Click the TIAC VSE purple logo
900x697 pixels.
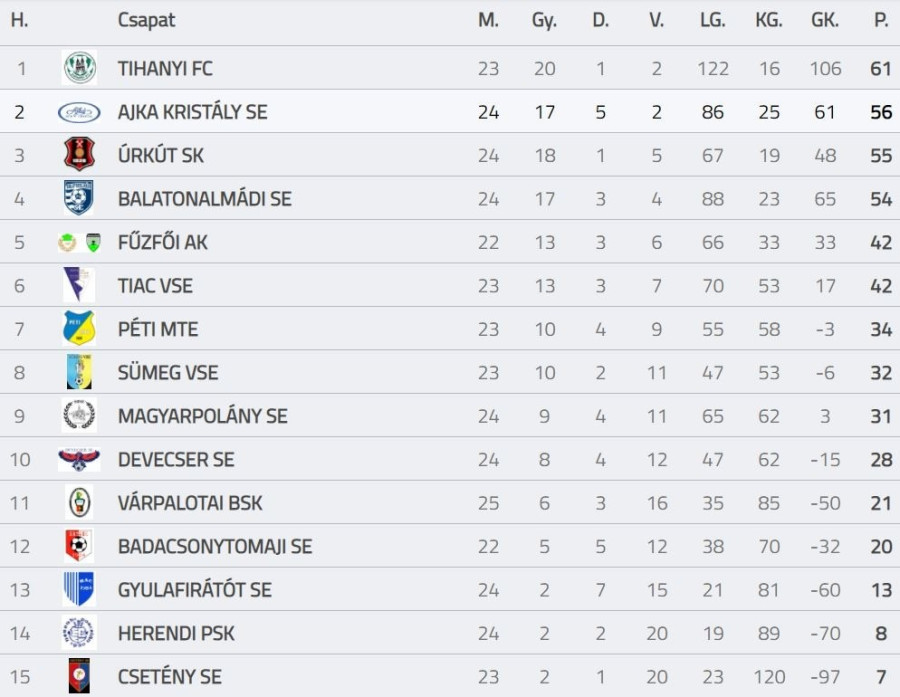tap(79, 285)
